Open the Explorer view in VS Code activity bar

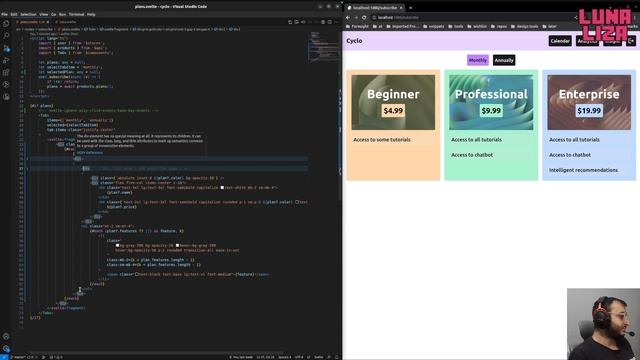coord(6,24)
